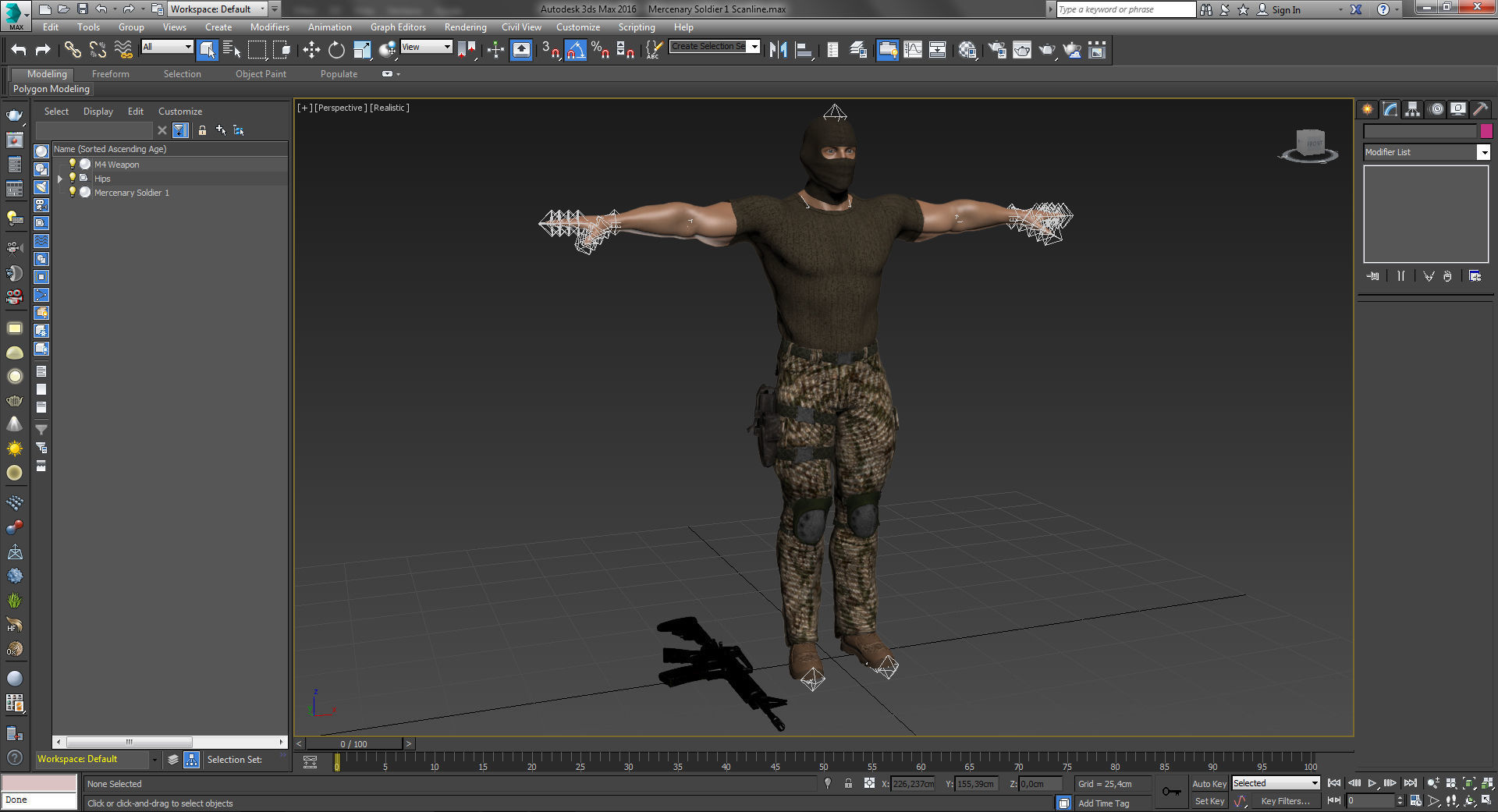Toggle the Window/Crossing selection mode
This screenshot has height=812, width=1498.
[282, 50]
